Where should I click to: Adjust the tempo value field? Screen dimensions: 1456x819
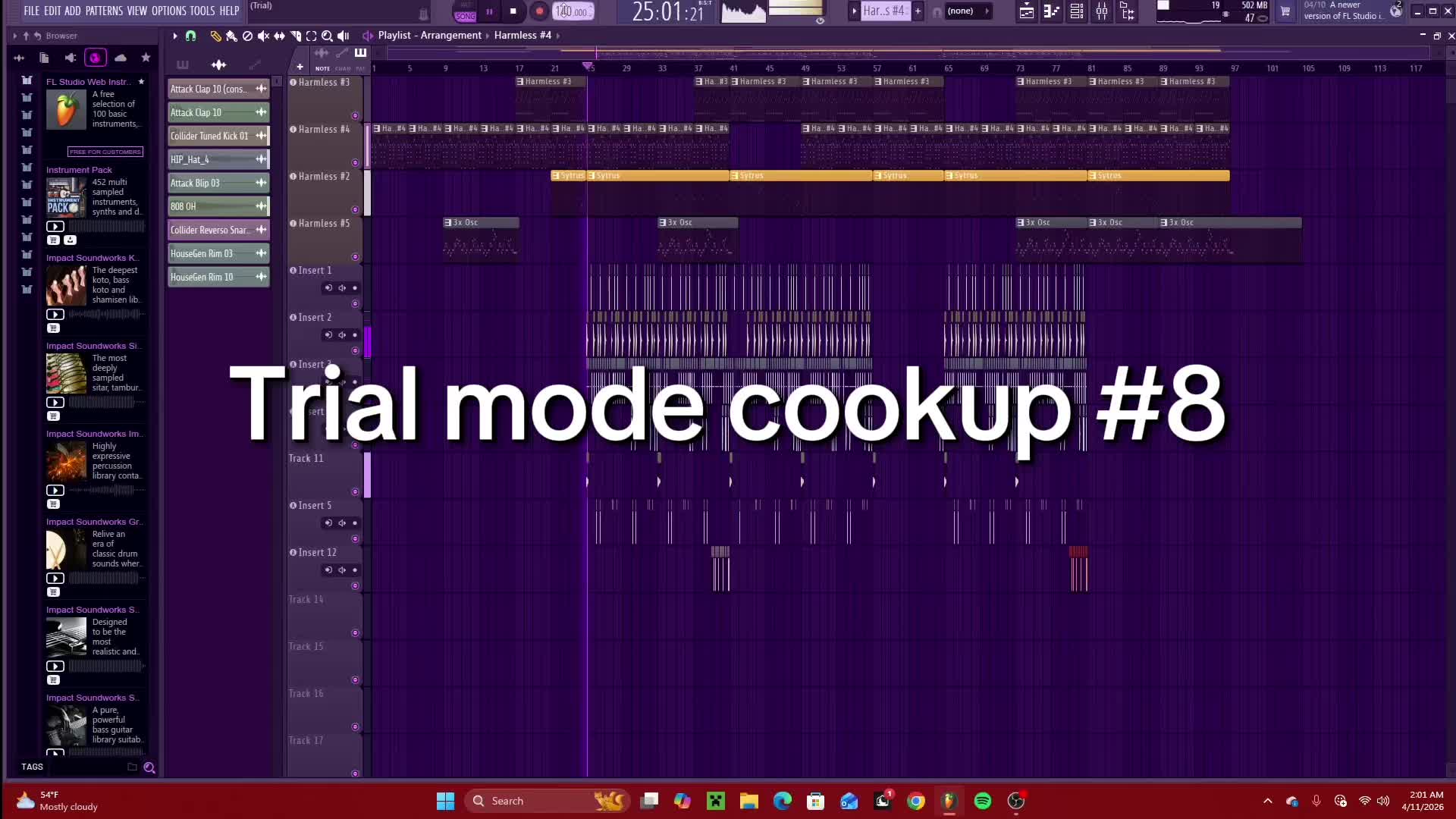pos(573,11)
